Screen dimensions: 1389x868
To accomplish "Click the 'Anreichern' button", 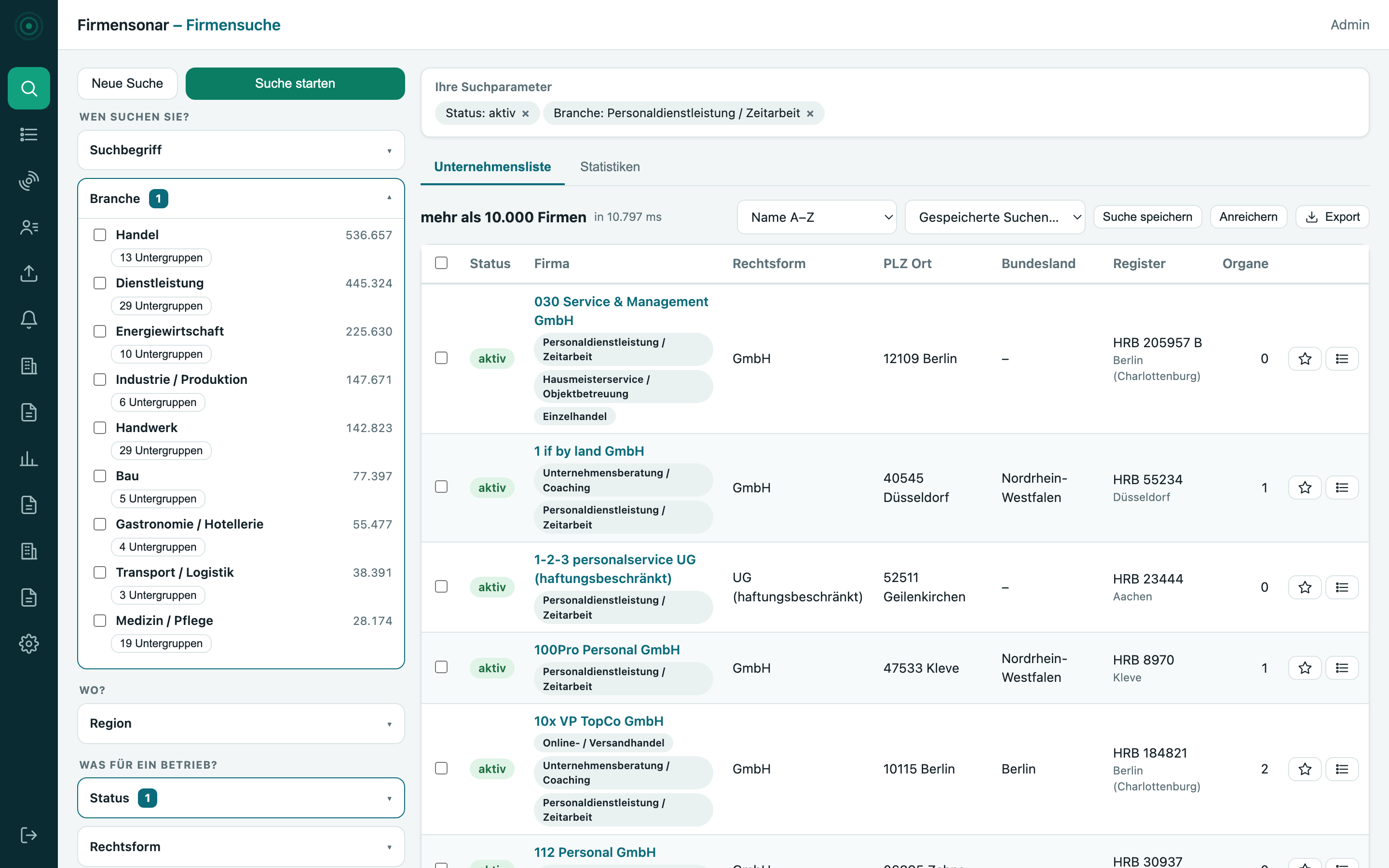I will click(x=1248, y=217).
